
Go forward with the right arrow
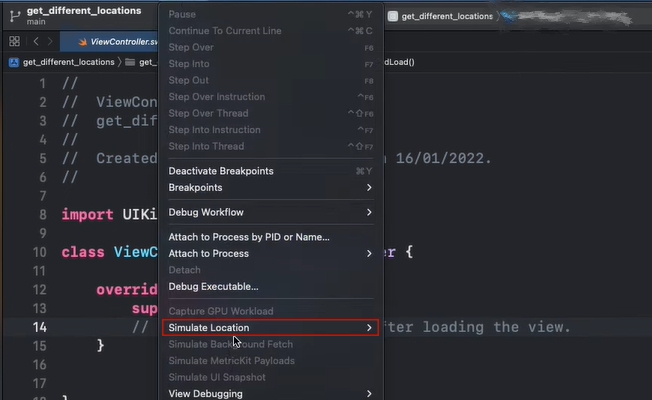(50, 41)
